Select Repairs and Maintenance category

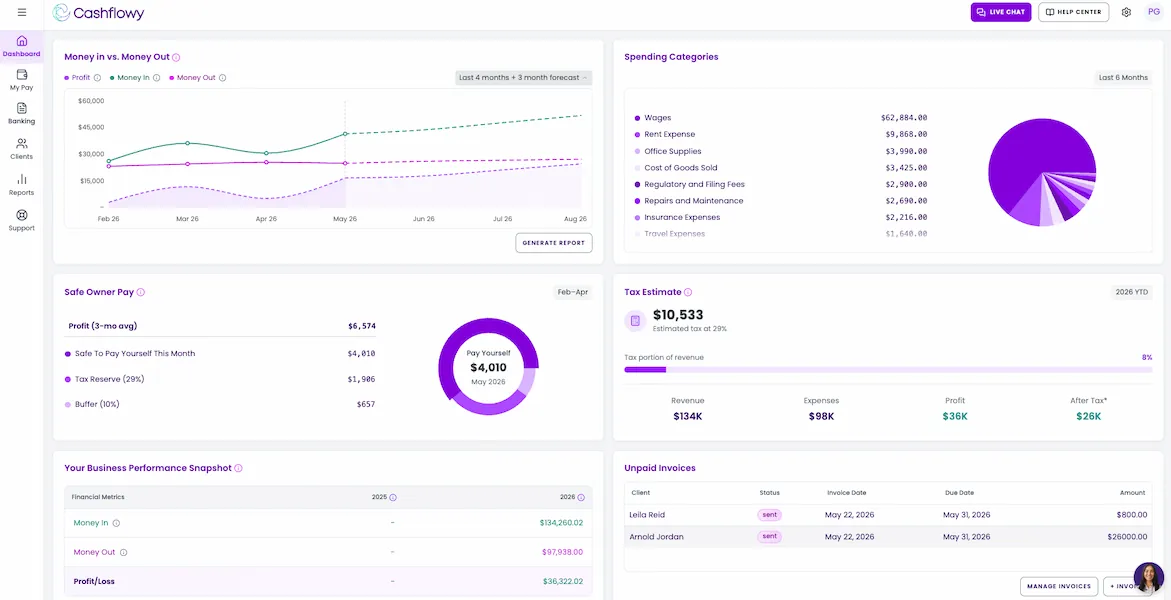(x=780, y=201)
